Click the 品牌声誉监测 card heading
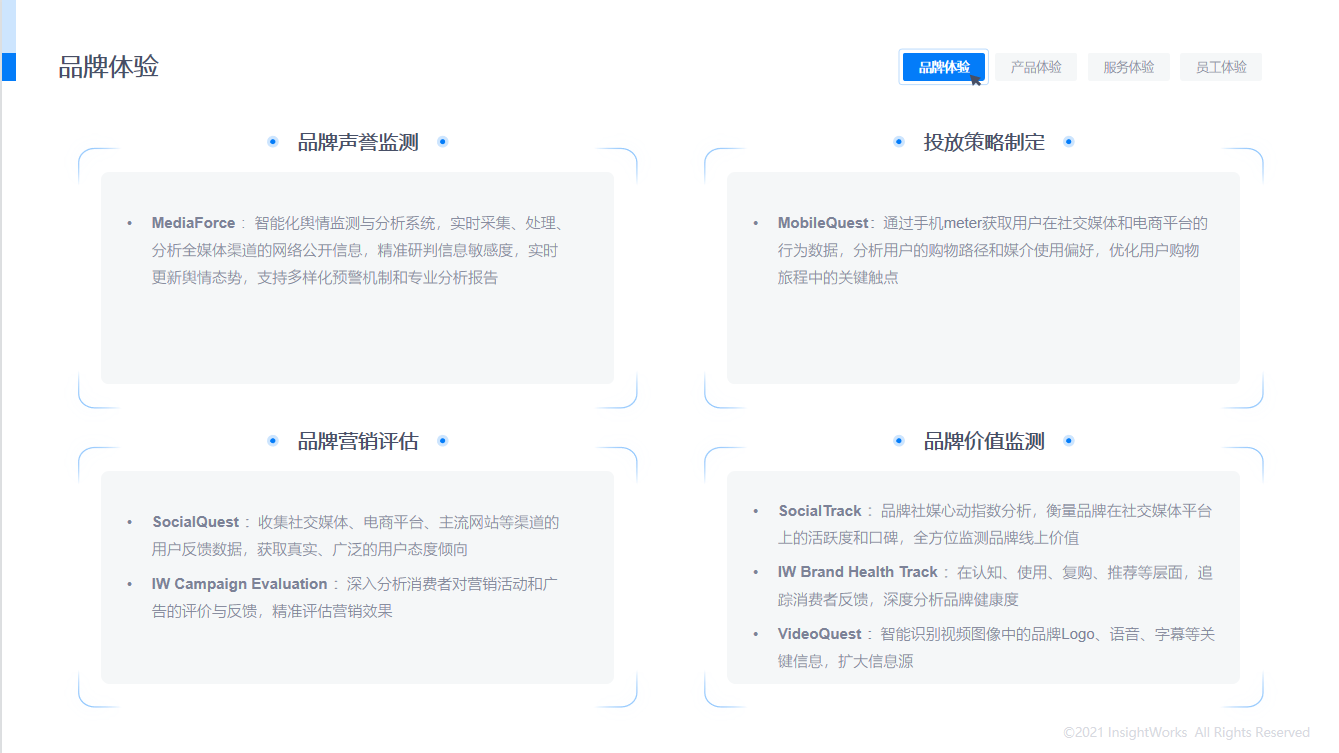The height and width of the screenshot is (753, 1339). [x=358, y=142]
